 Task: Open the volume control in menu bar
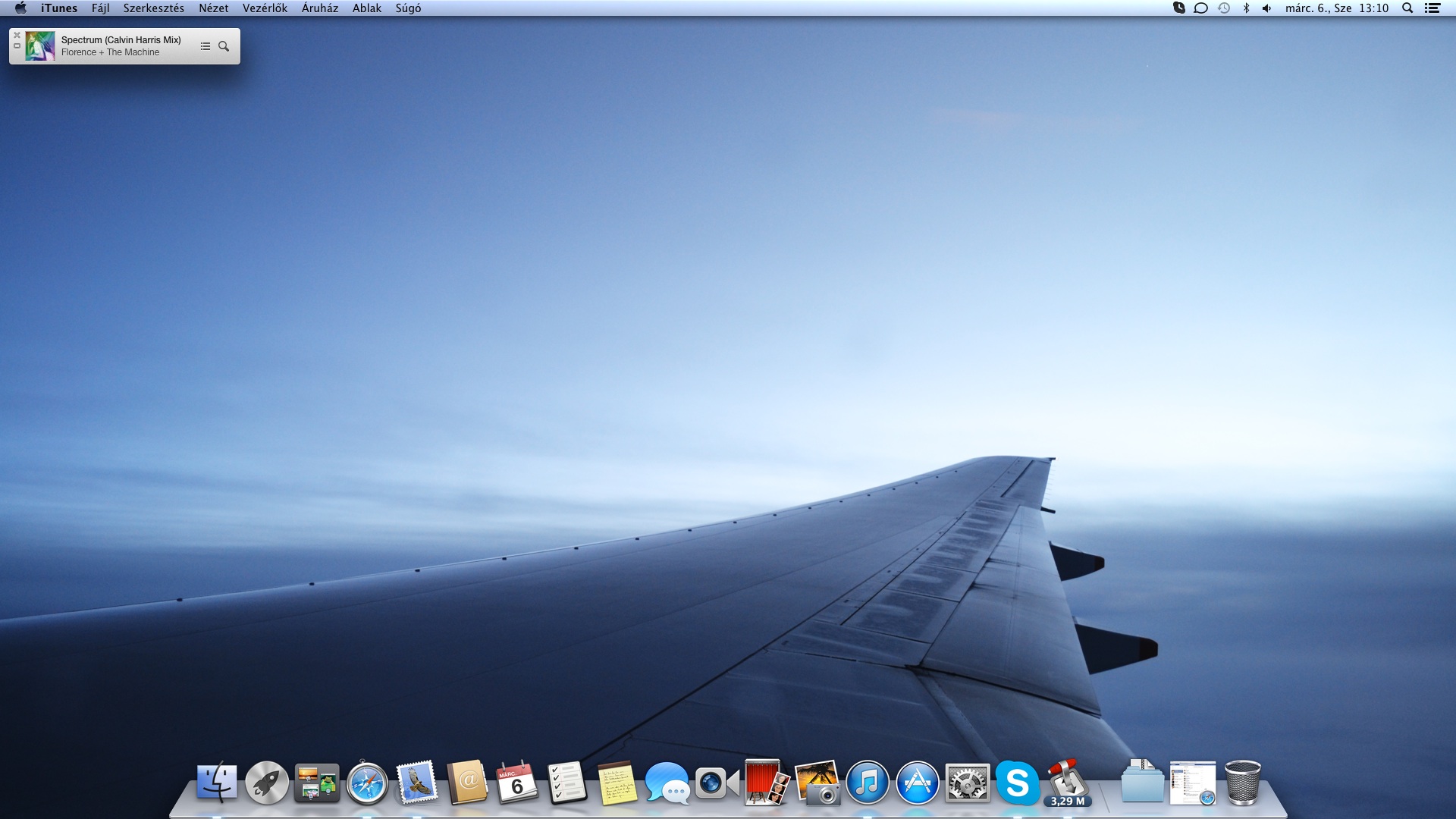1266,8
